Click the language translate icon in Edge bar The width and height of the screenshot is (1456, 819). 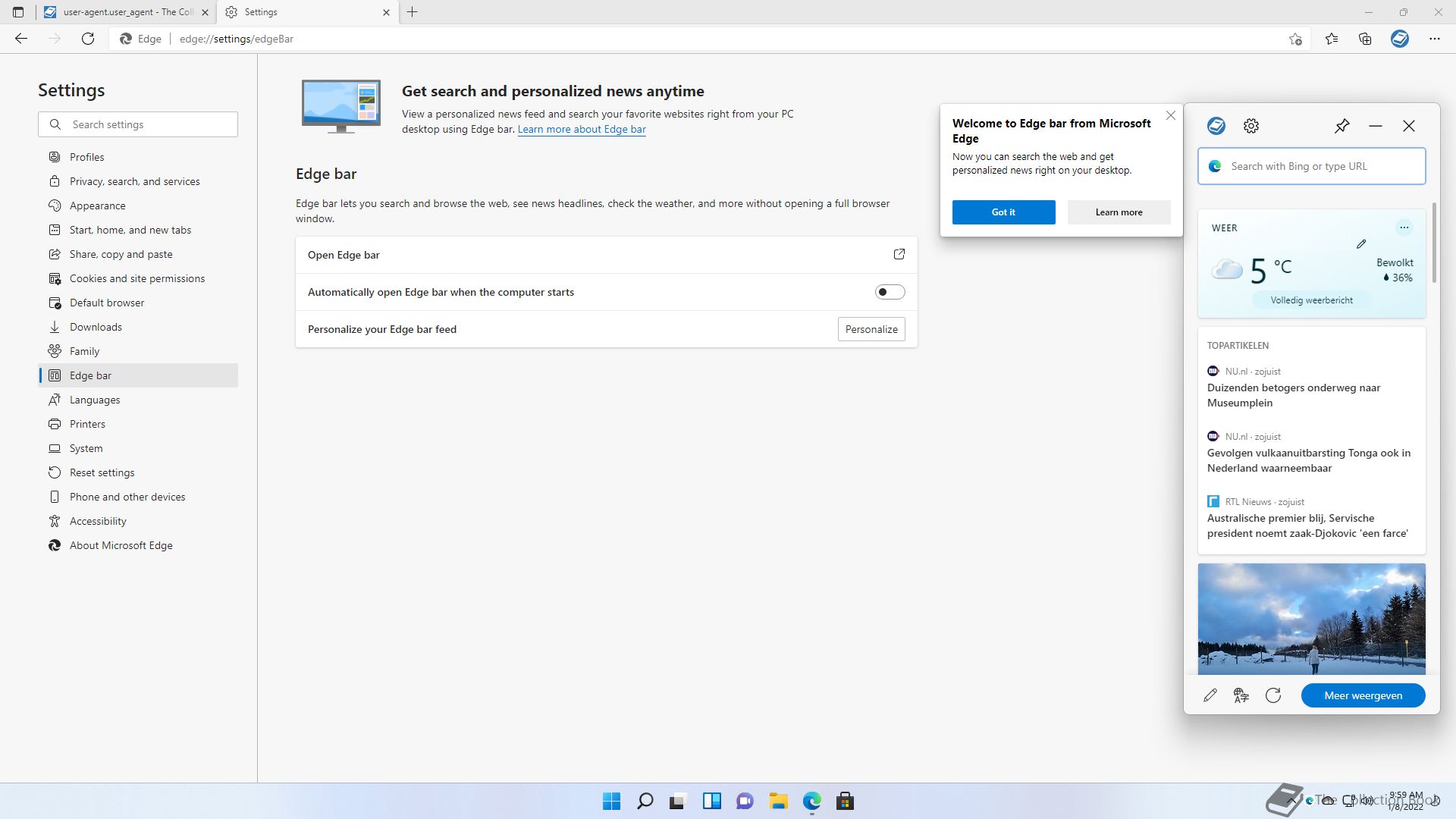coord(1241,695)
